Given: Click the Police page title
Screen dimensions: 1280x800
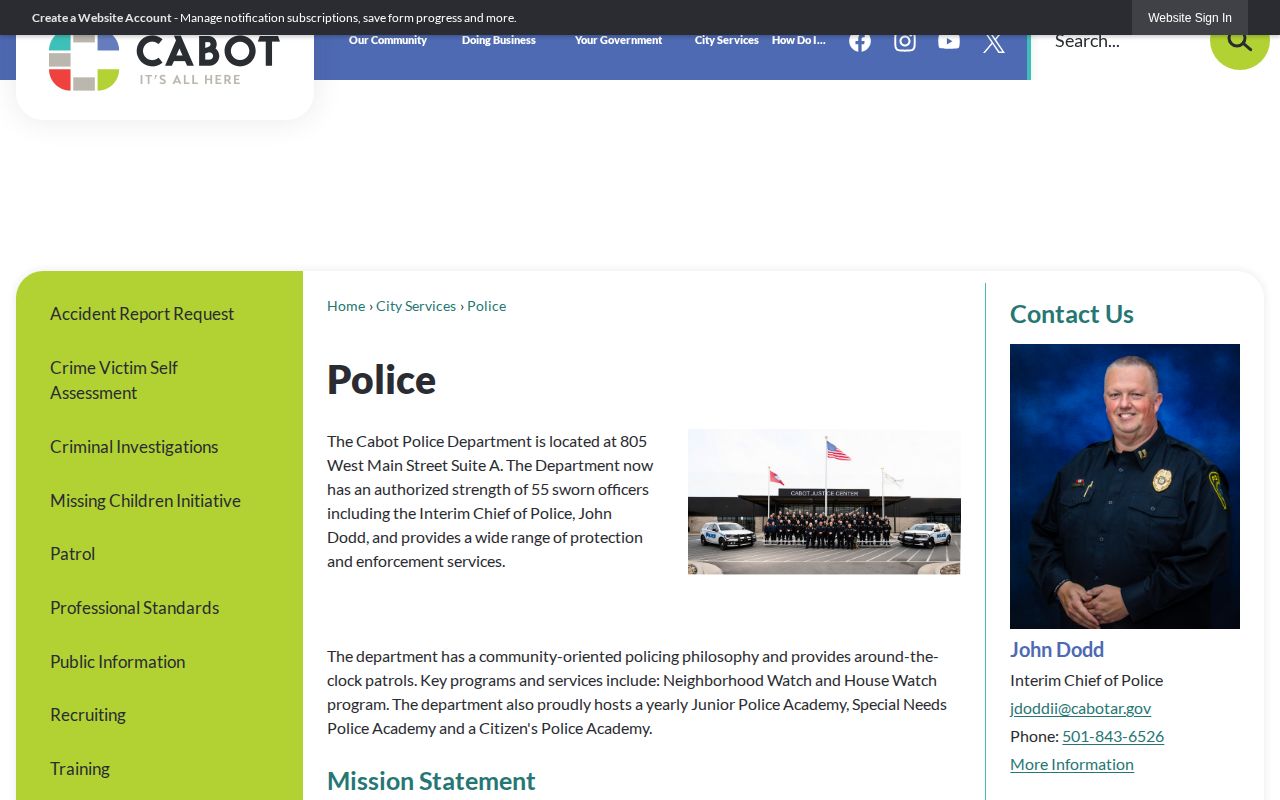Looking at the screenshot, I should (x=381, y=380).
